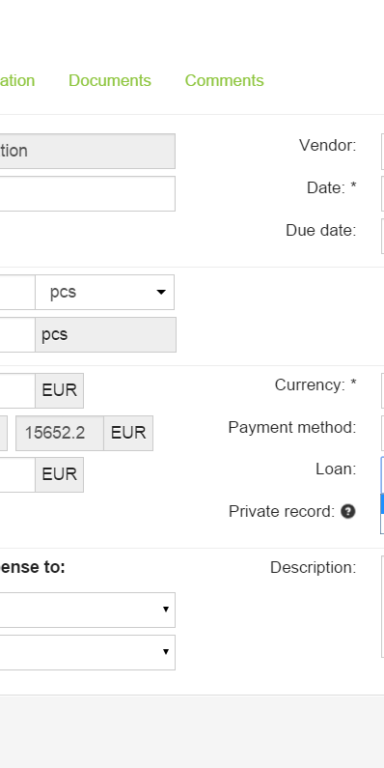
Task: Switch to the Comments tab
Action: pos(224,80)
